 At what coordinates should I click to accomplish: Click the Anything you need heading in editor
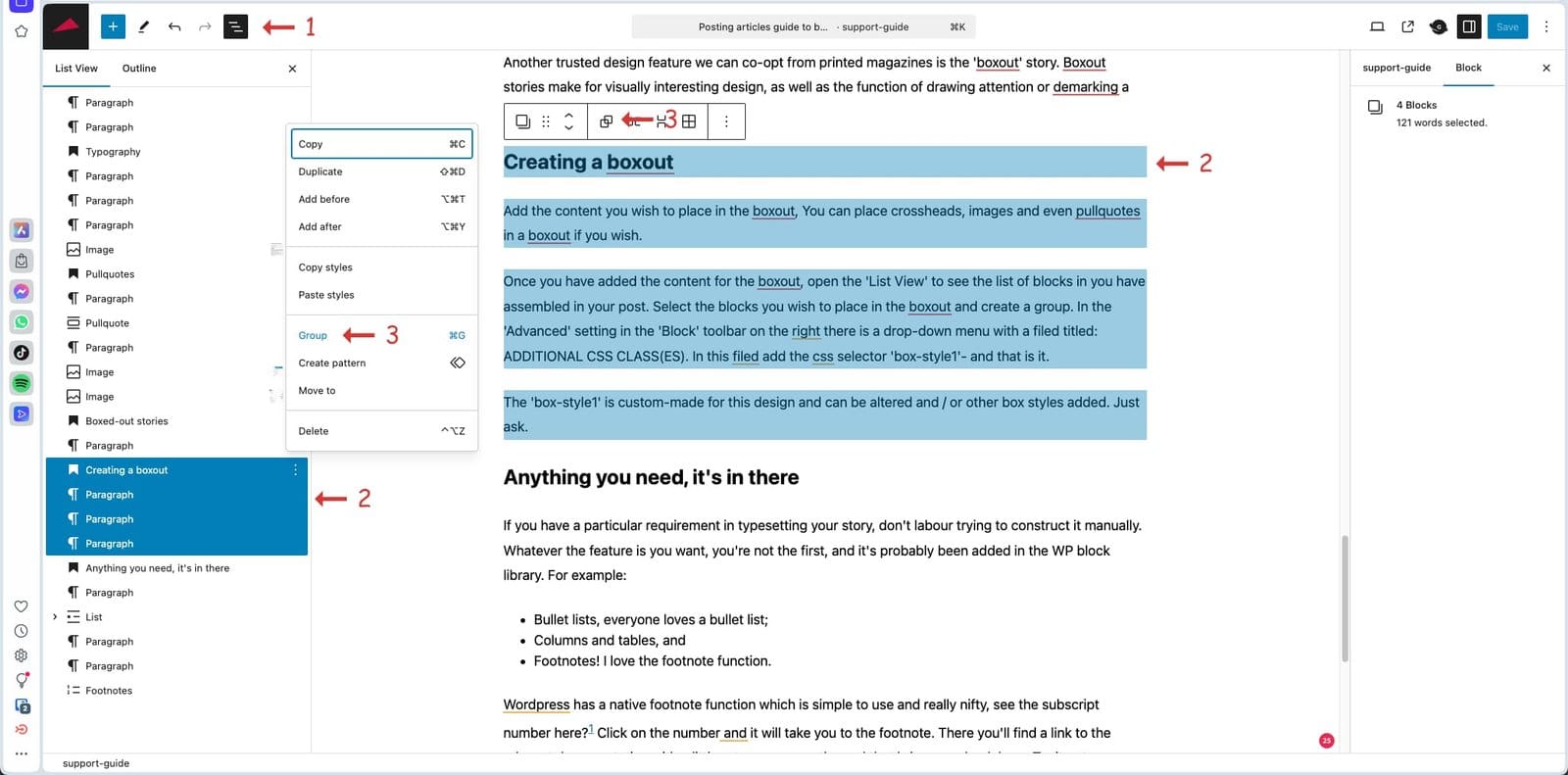click(651, 477)
